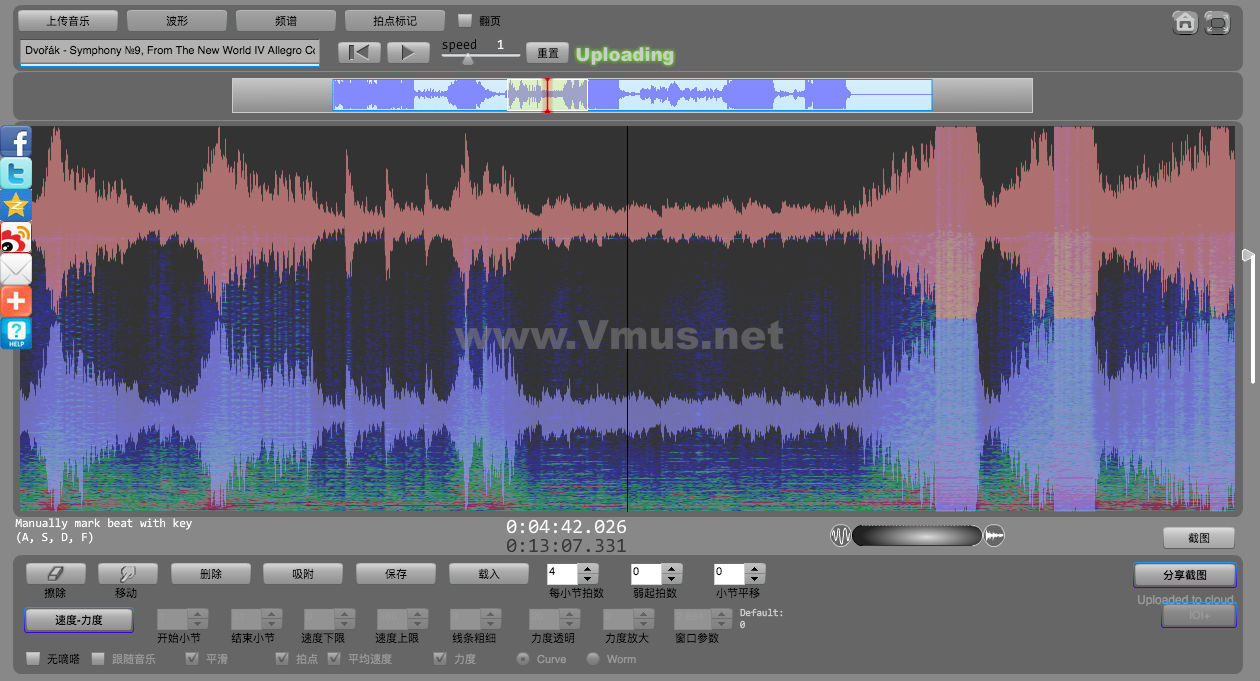Screen dimensions: 1260x681
Task: Open the HELP question mark icon
Action: 16,333
